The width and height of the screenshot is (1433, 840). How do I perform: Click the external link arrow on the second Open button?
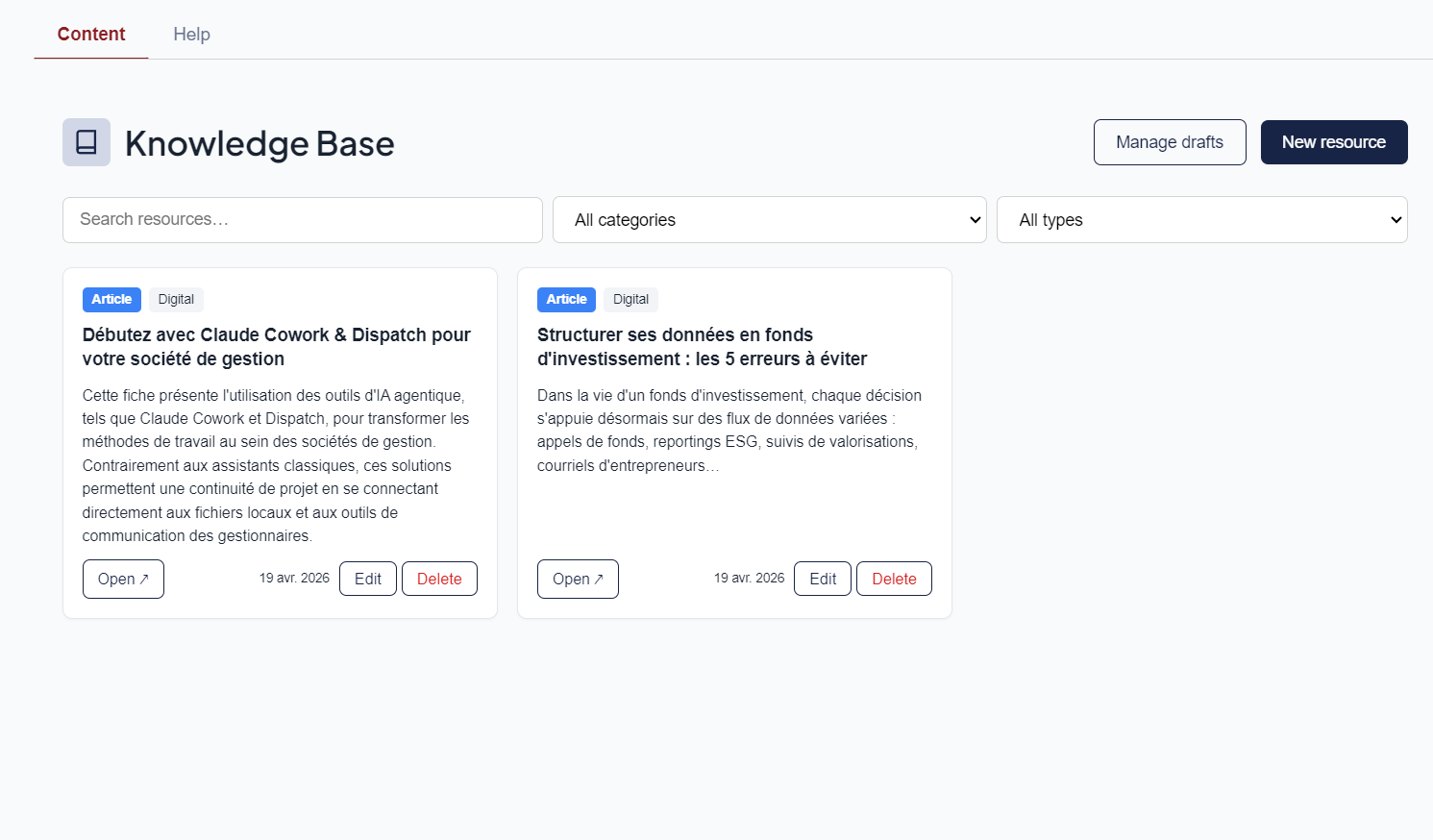pyautogui.click(x=601, y=577)
